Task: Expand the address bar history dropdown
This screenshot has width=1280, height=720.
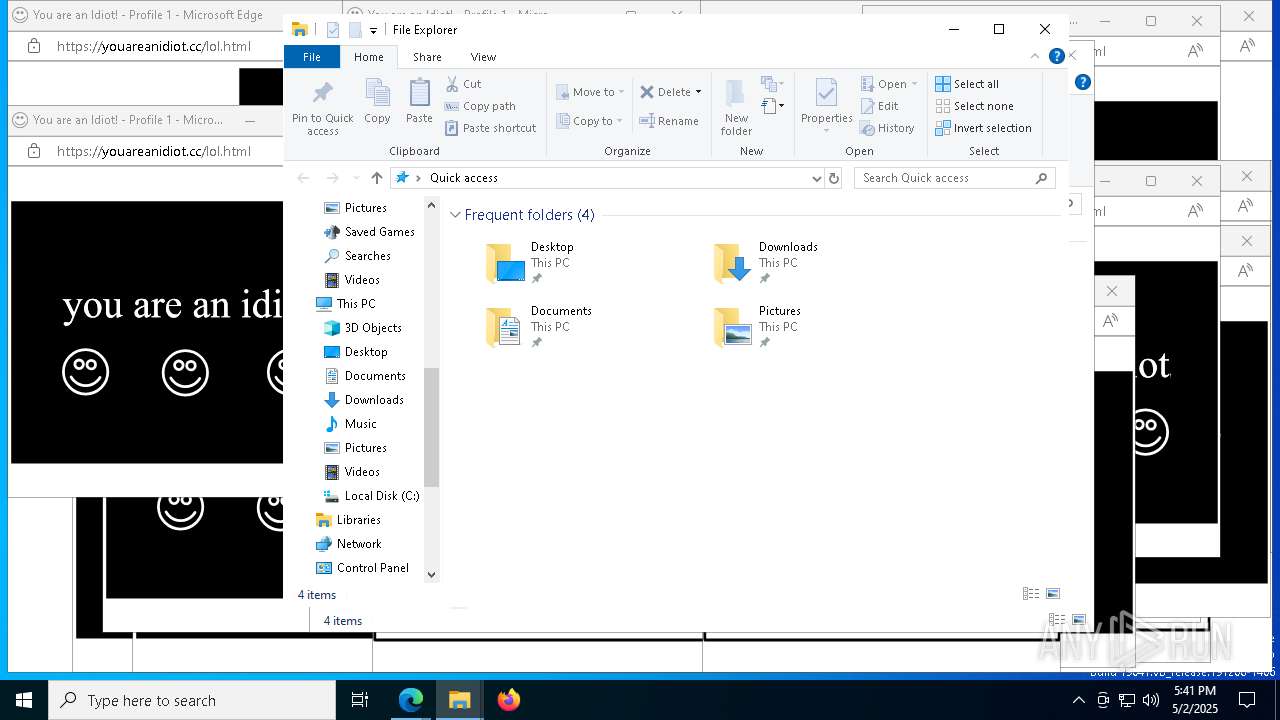Action: (817, 178)
